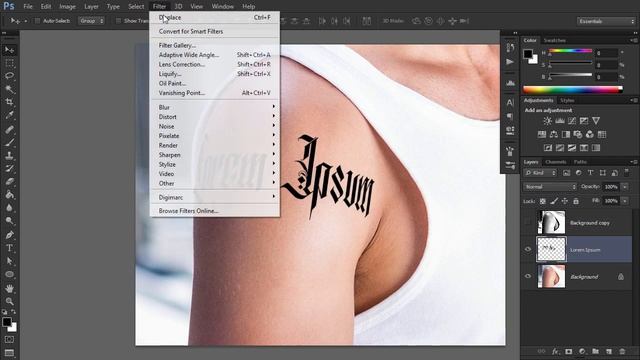Hide the Lorem Ipsum layer

(x=528, y=249)
